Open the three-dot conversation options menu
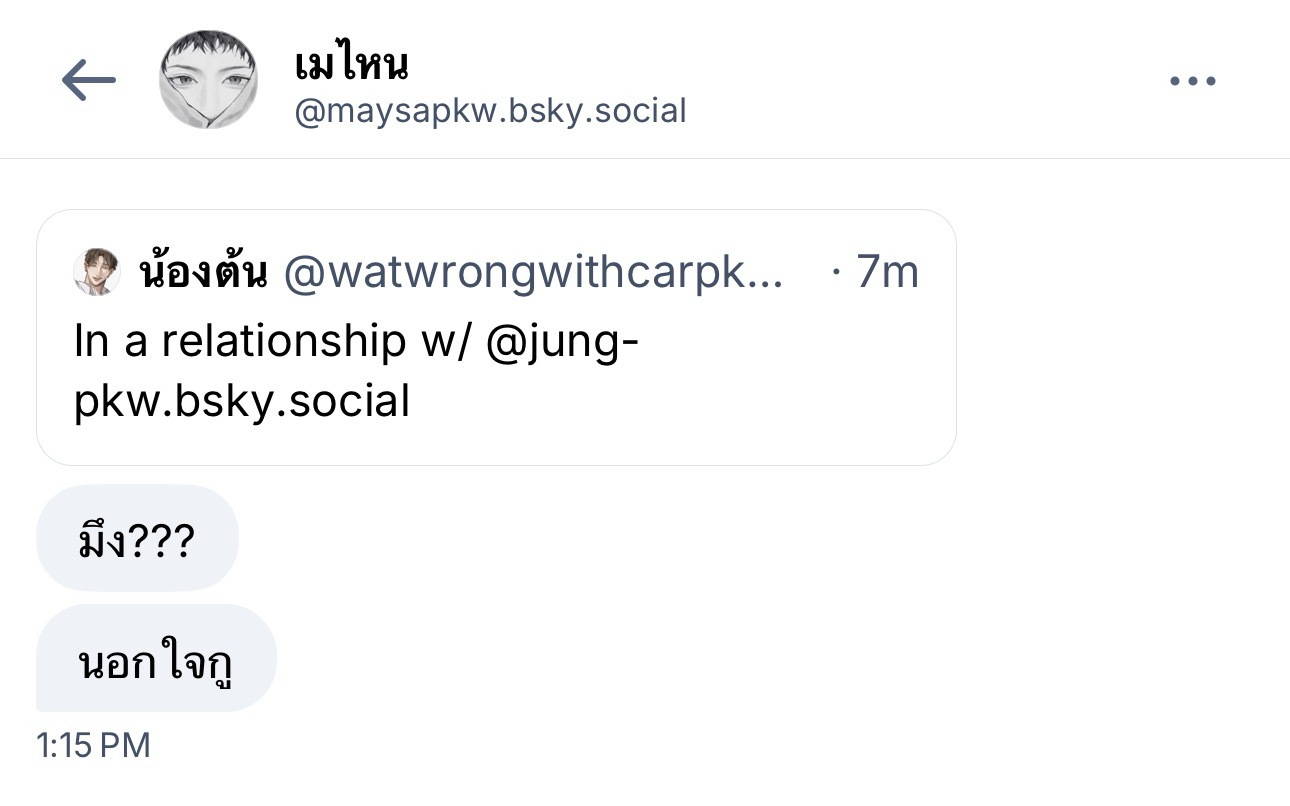1290x806 pixels. tap(1192, 81)
